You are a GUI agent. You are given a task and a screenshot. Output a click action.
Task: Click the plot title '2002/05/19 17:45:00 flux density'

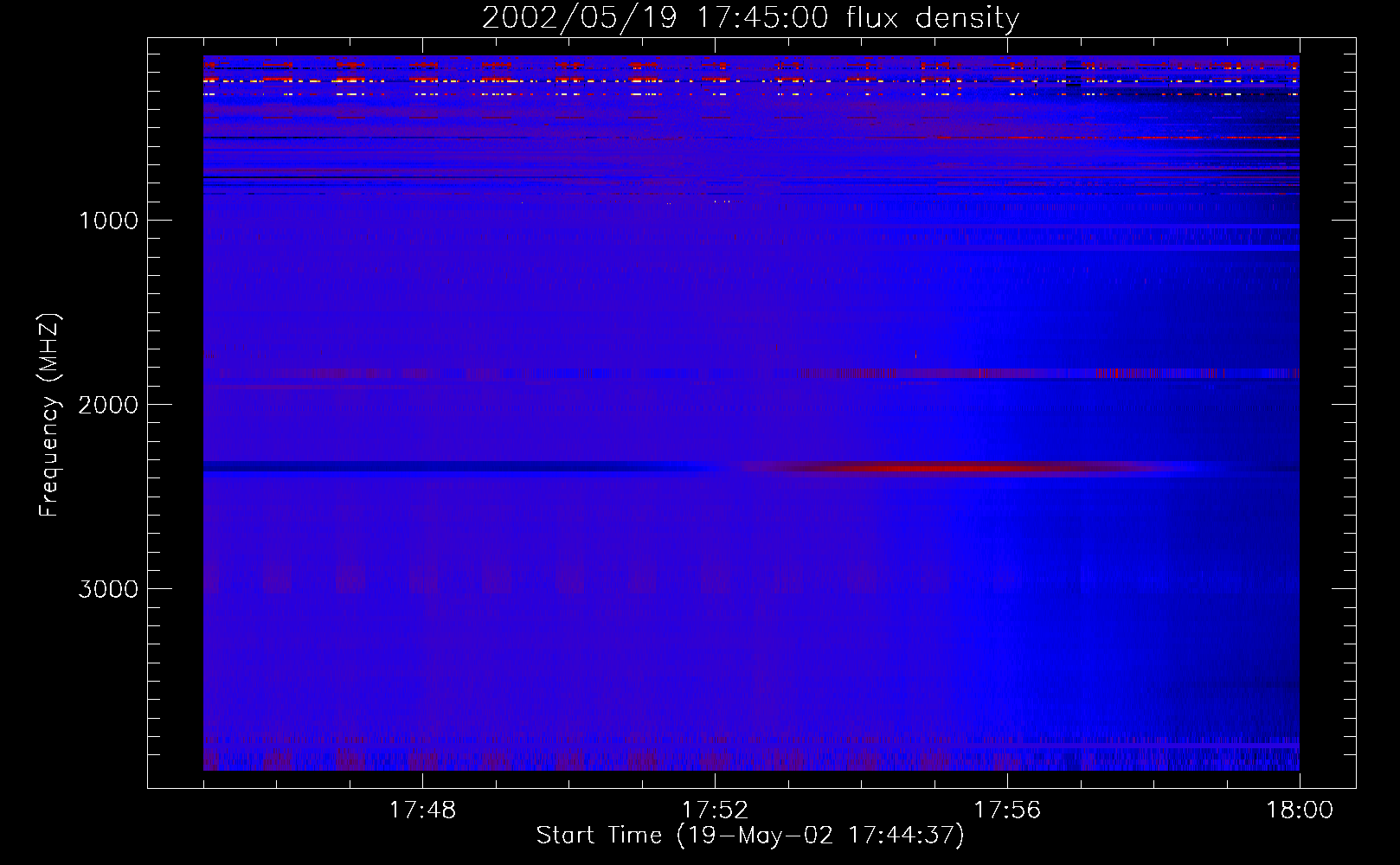[x=750, y=17]
